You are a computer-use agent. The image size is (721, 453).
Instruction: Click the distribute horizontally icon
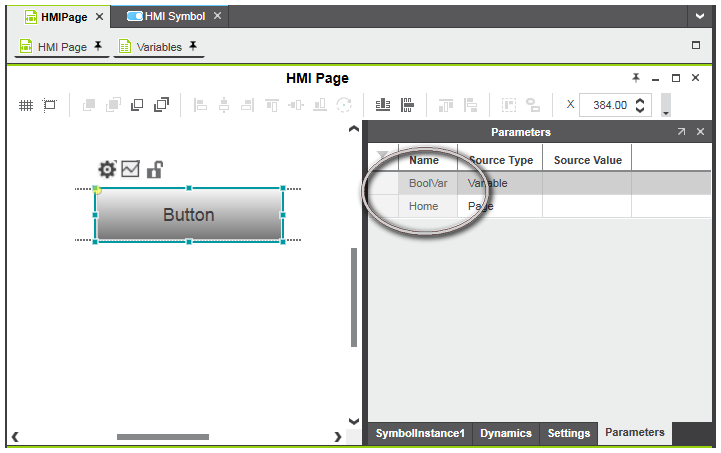point(382,105)
